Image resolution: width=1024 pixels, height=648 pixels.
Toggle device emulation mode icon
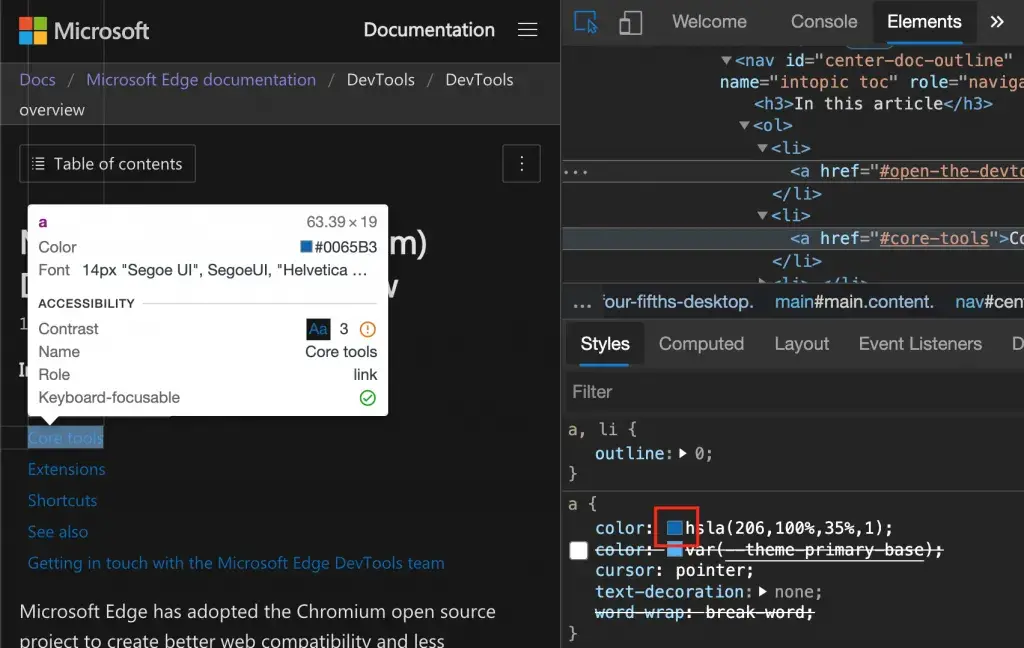(x=630, y=23)
